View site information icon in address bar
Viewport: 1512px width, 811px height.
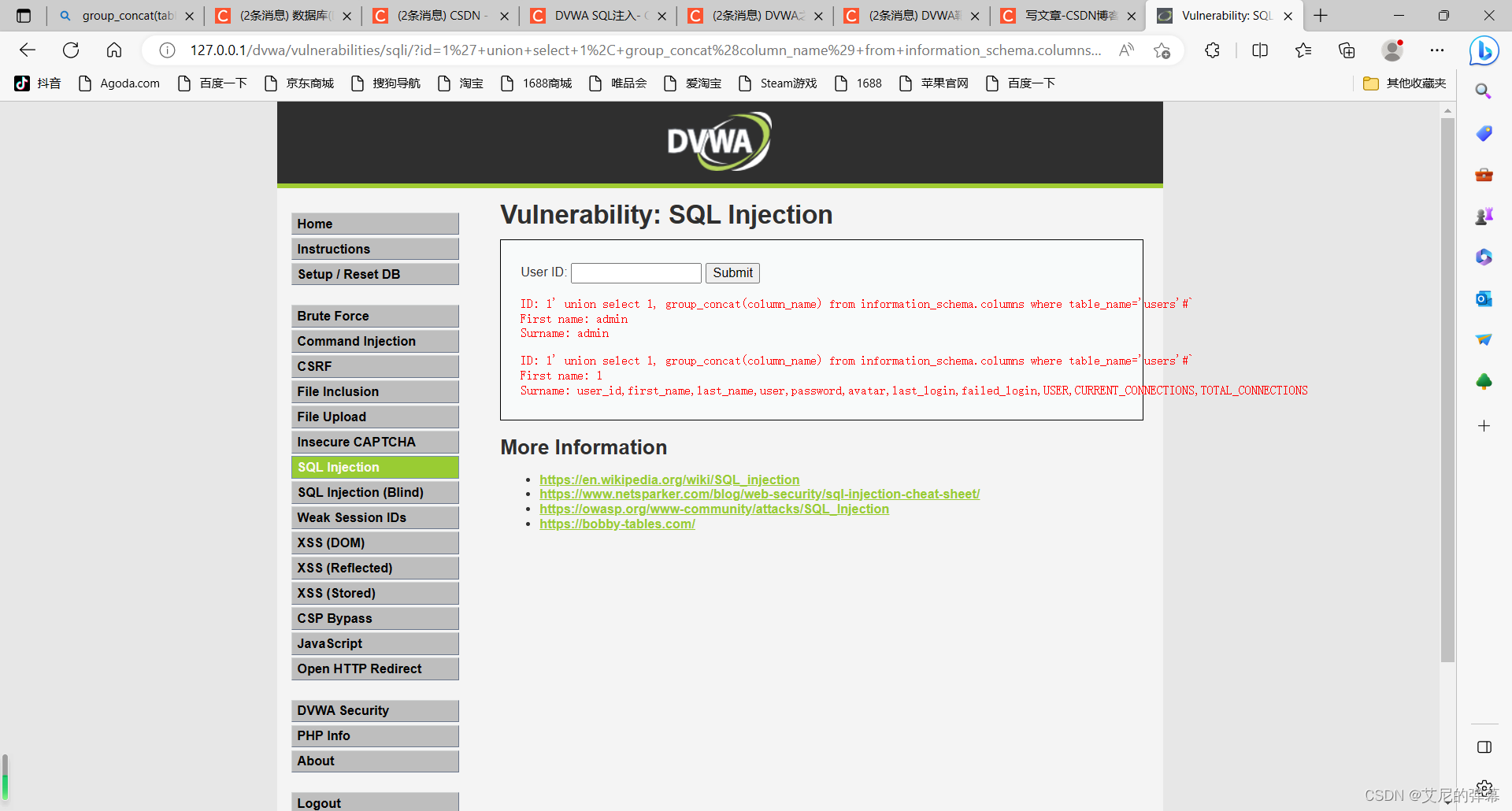167,50
